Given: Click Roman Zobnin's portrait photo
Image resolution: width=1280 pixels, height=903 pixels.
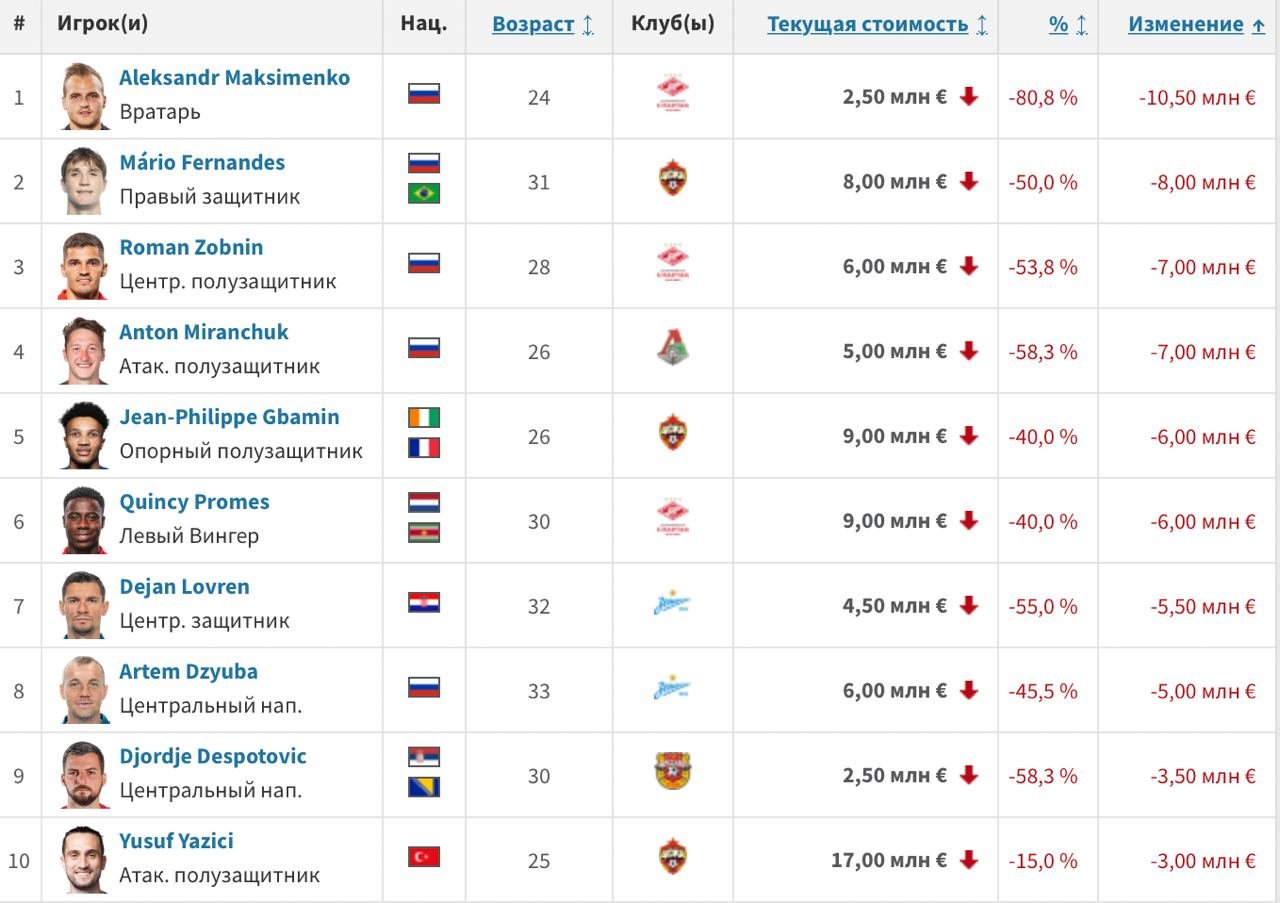Looking at the screenshot, I should (x=83, y=266).
